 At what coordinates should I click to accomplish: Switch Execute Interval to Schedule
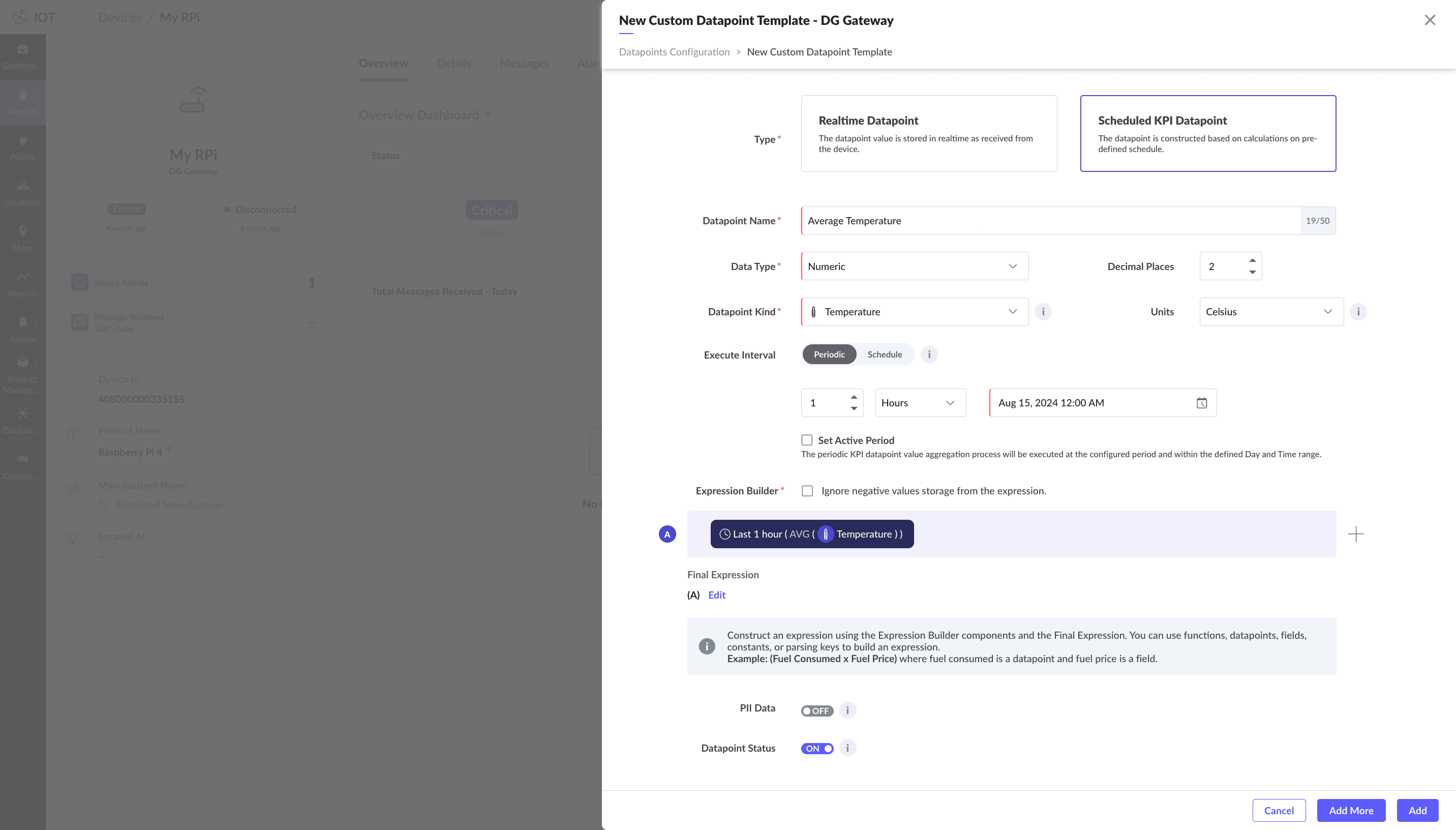[x=884, y=354]
